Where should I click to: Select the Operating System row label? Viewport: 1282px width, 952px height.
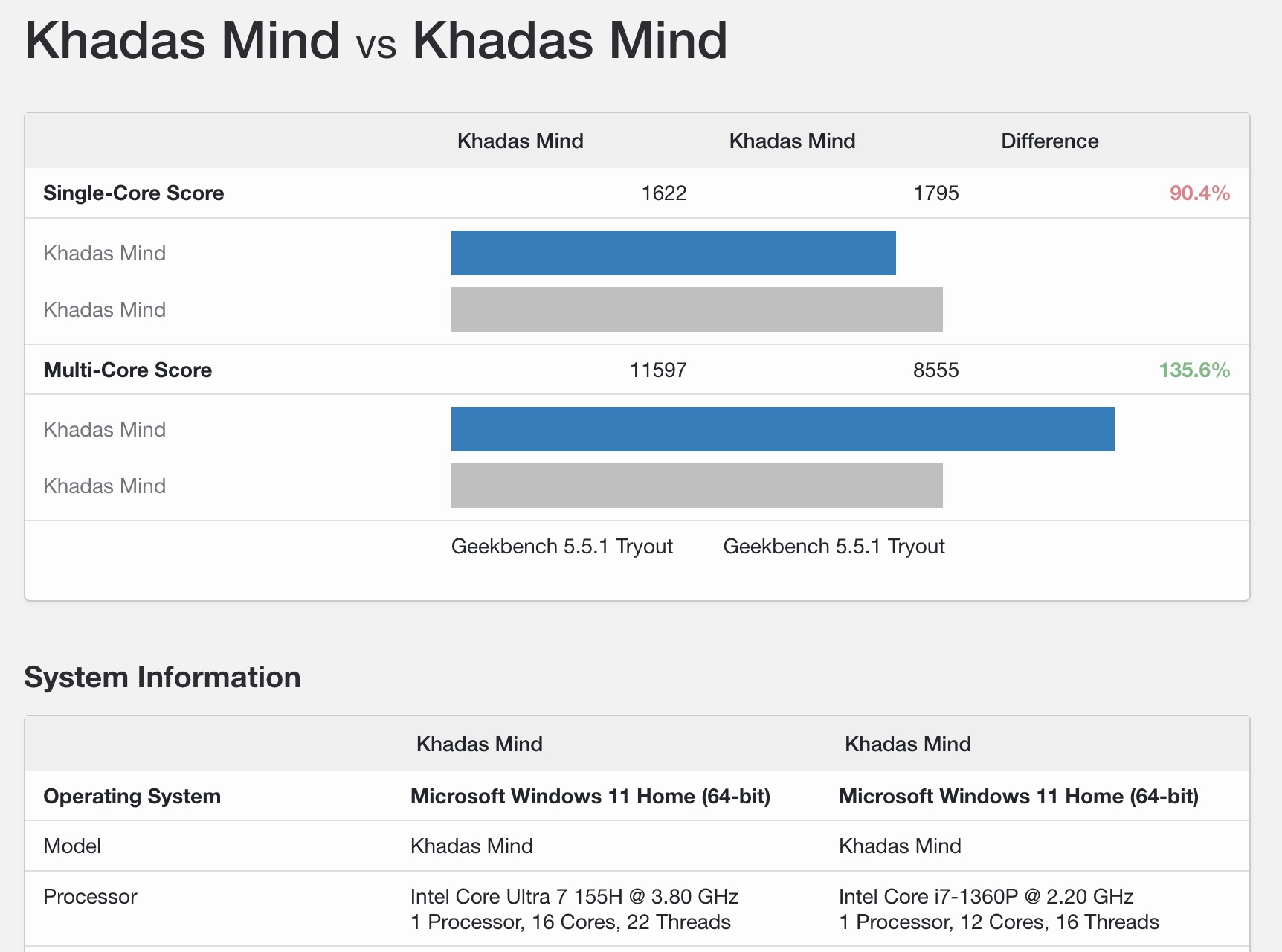coord(132,797)
